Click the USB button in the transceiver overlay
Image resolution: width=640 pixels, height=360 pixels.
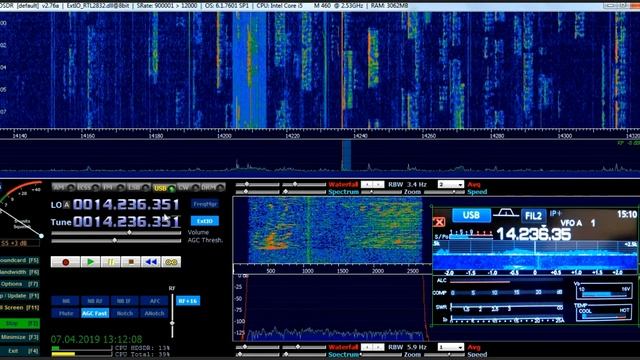(x=471, y=215)
